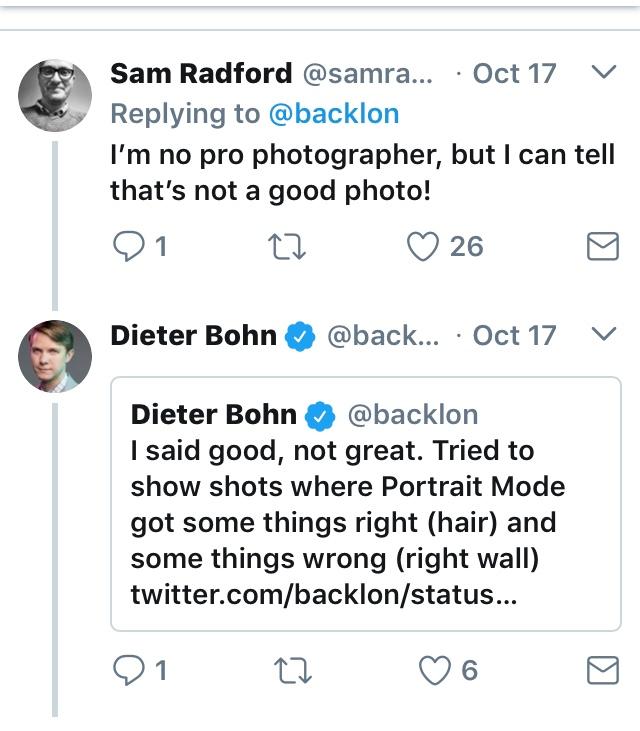Open Sam Radford's profile picture
Image resolution: width=640 pixels, height=731 pixels.
[56, 96]
